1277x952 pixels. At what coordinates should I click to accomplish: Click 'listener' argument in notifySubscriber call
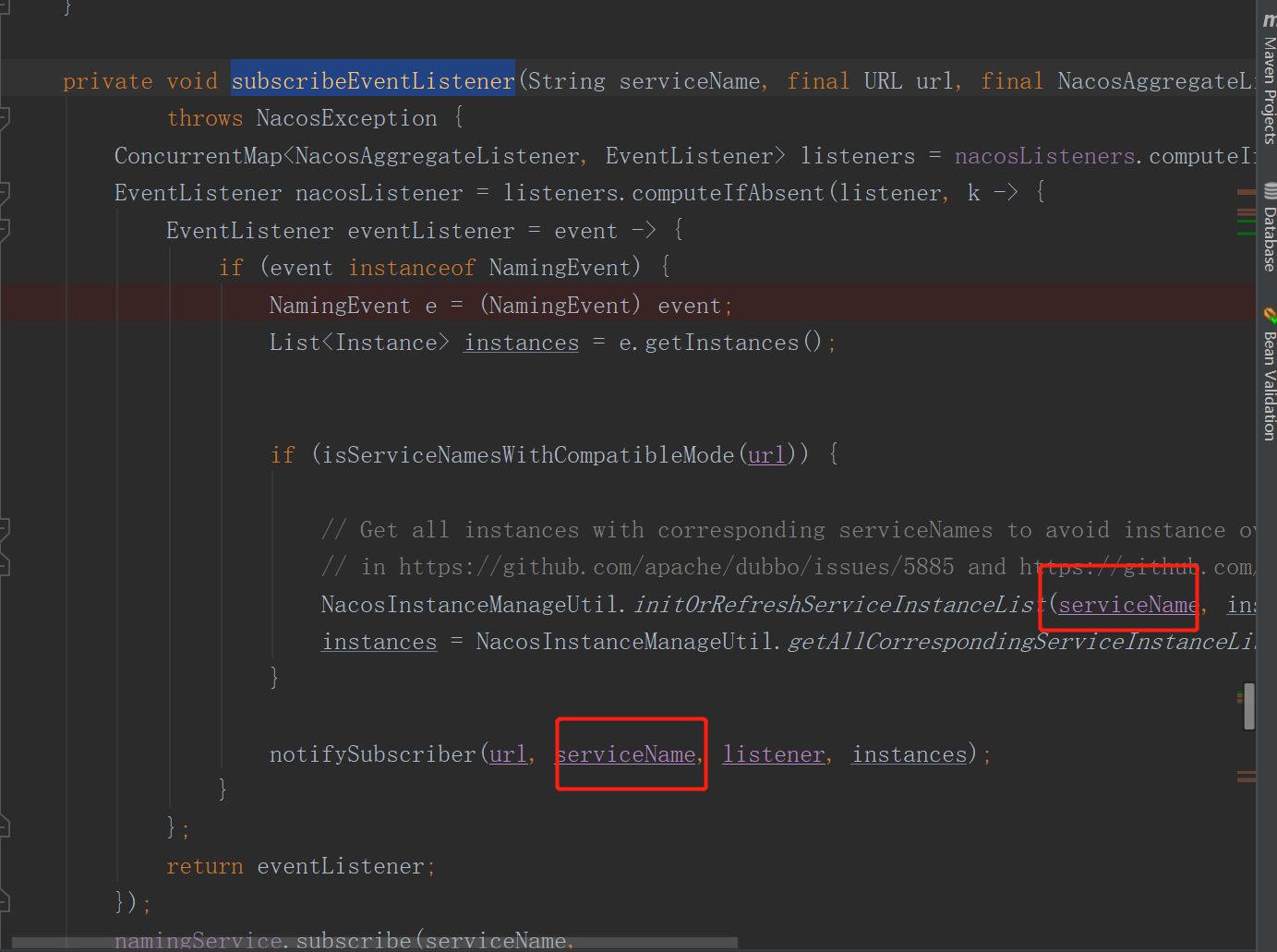(774, 754)
